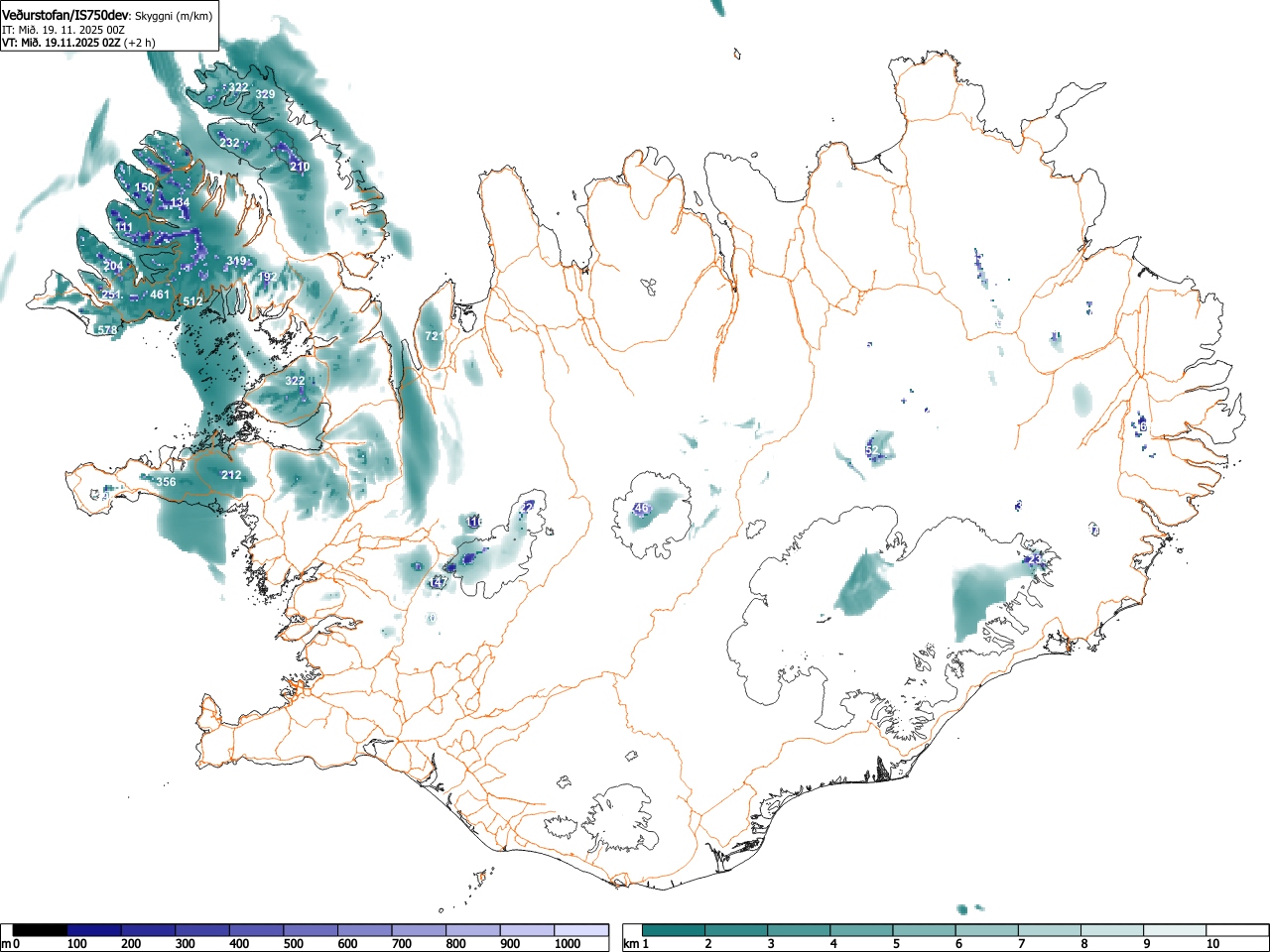Image resolution: width=1270 pixels, height=952 pixels.
Task: Click the 23 visibility value on map
Action: coord(1034,559)
